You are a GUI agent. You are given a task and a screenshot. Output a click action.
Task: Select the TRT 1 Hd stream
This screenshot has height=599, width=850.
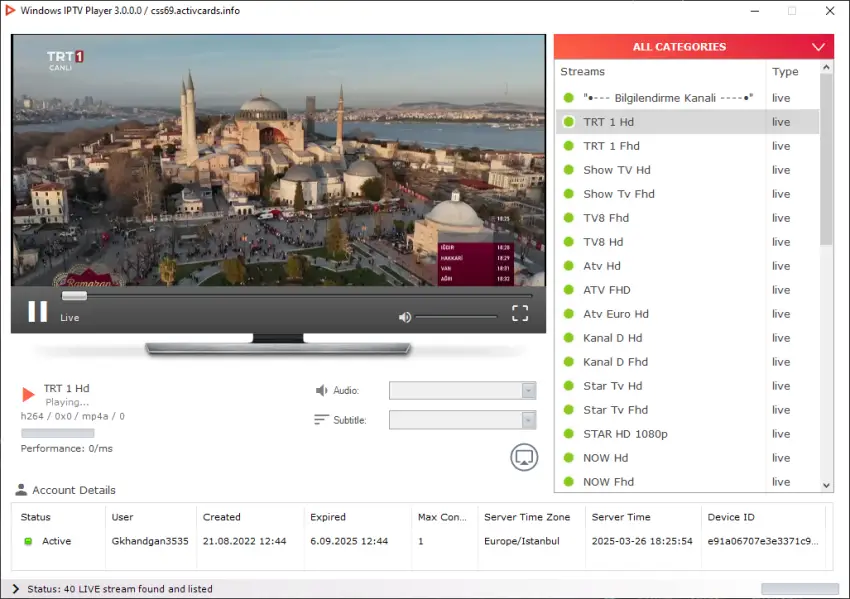click(687, 122)
